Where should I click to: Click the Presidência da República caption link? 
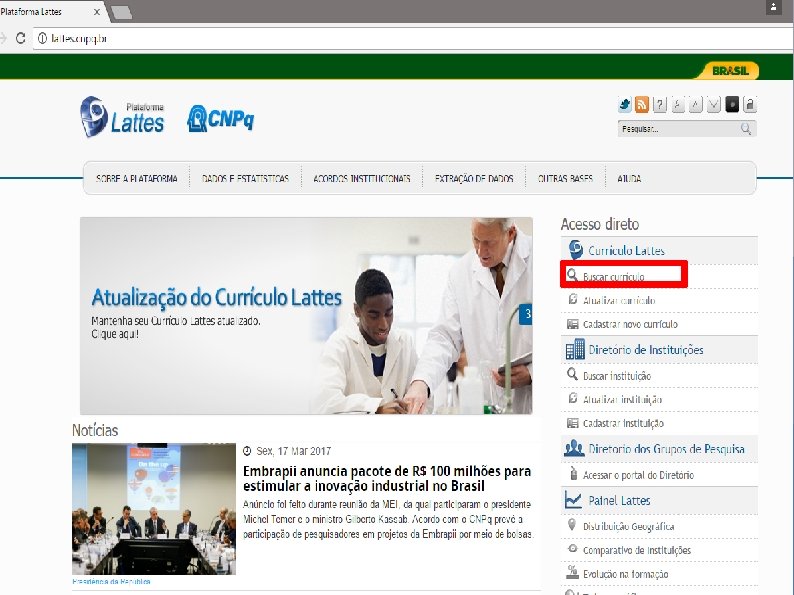[x=111, y=581]
